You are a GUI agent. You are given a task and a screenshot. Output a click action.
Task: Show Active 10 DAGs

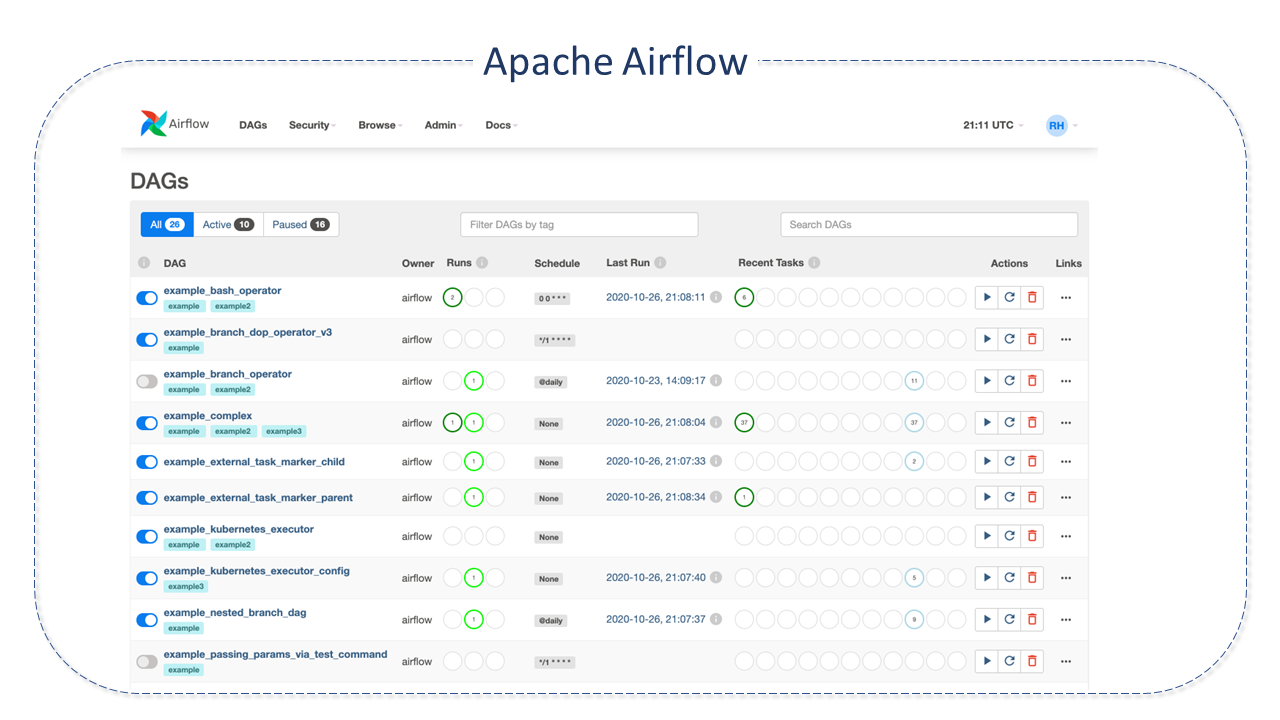tap(228, 225)
